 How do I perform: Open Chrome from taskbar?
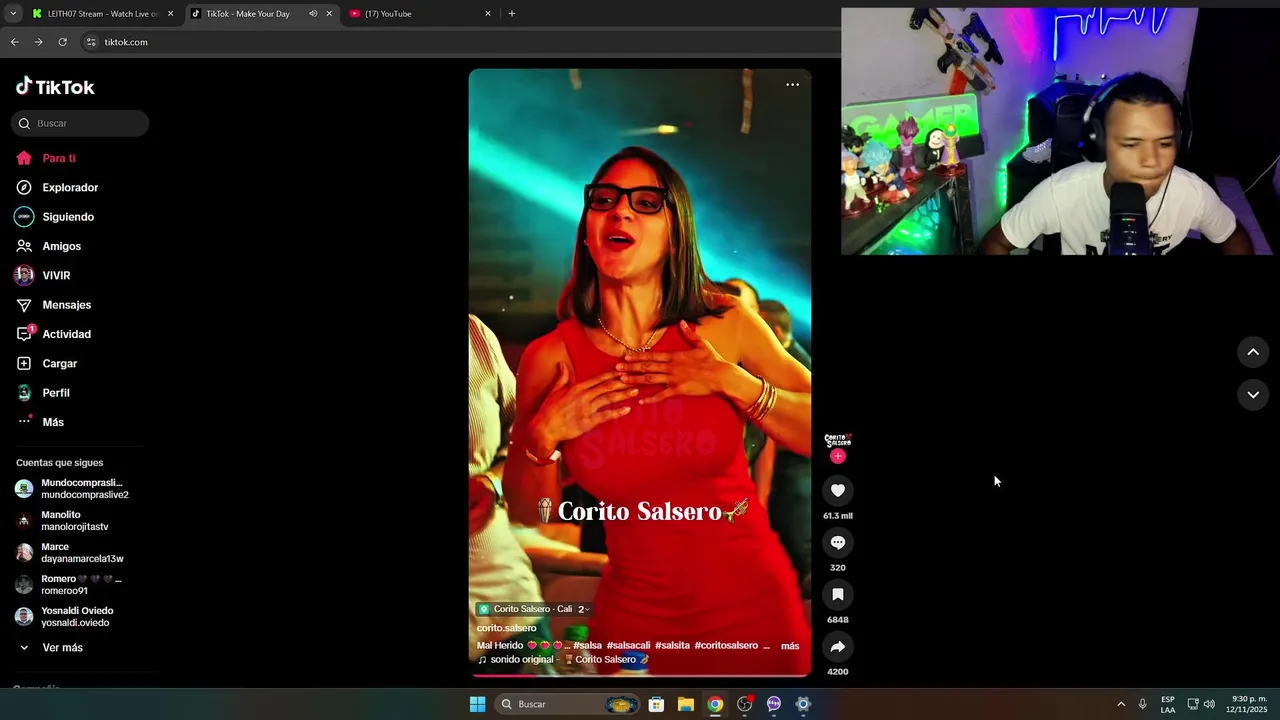(x=715, y=704)
